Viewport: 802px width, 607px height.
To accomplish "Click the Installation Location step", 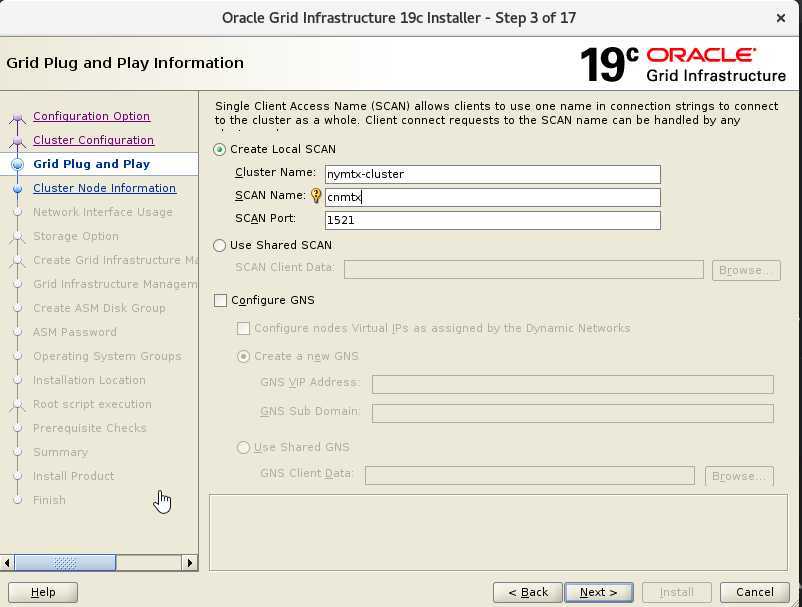I will (x=90, y=380).
